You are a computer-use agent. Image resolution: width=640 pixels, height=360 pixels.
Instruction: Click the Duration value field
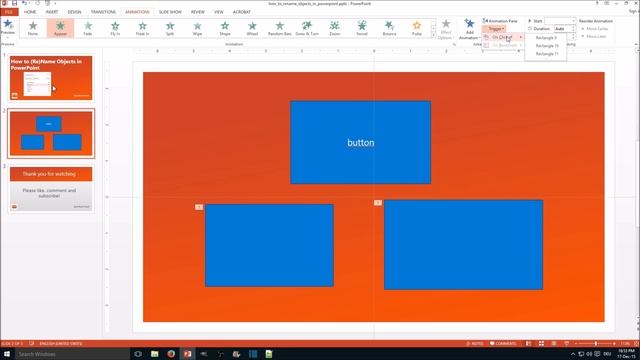pos(563,29)
